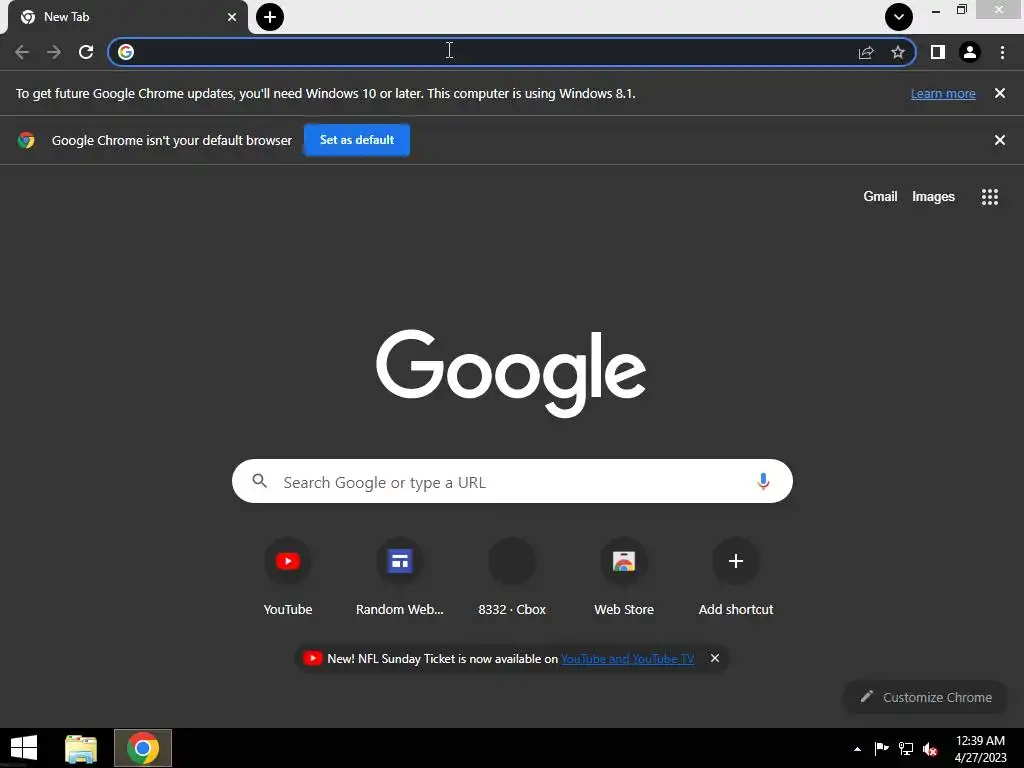Viewport: 1024px width, 768px height.
Task: Click muted volume tray icon
Action: pos(931,749)
